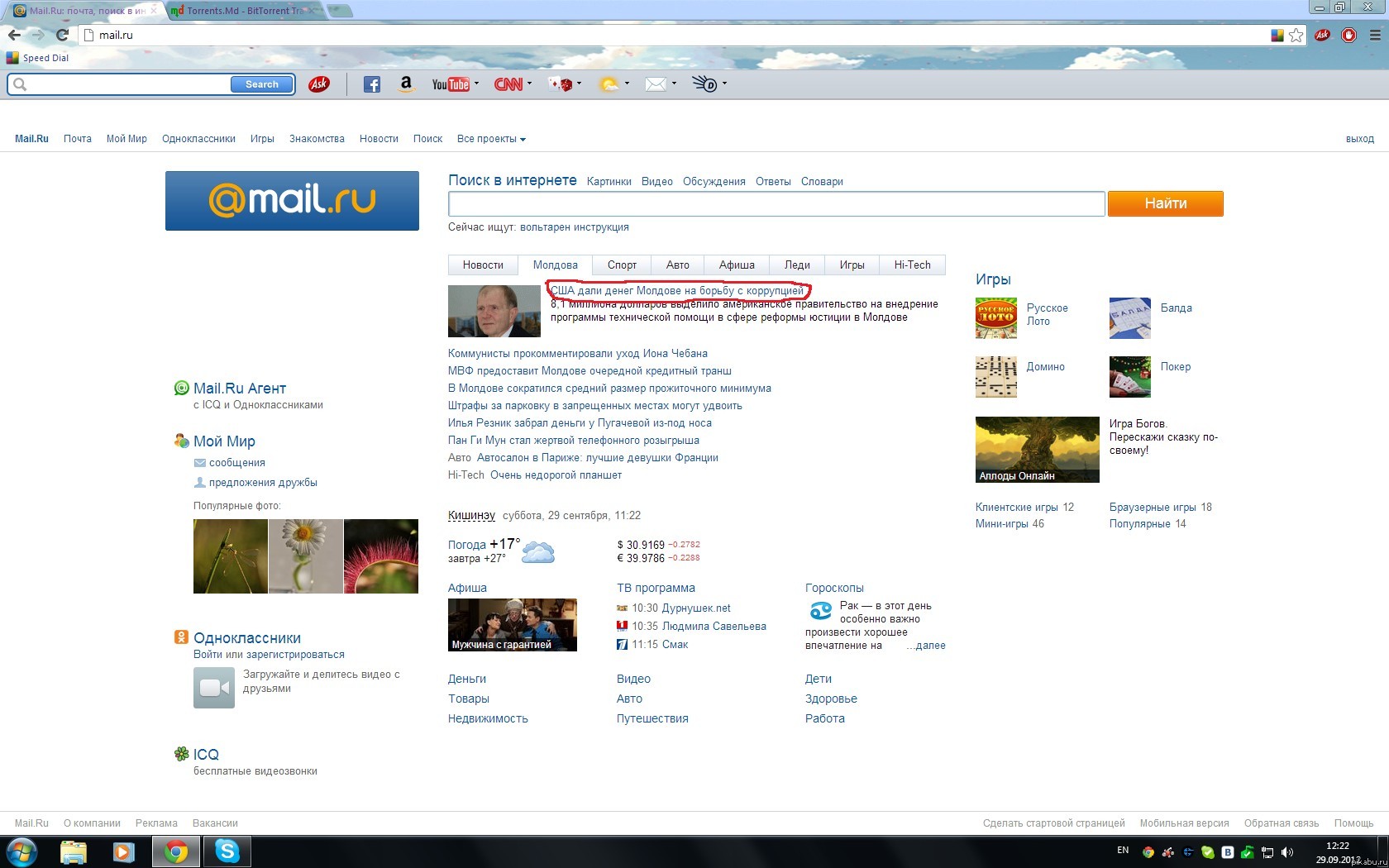Screen dimensions: 1389x868
Task: Click the Facebook icon in the toolbar
Action: coord(372,84)
